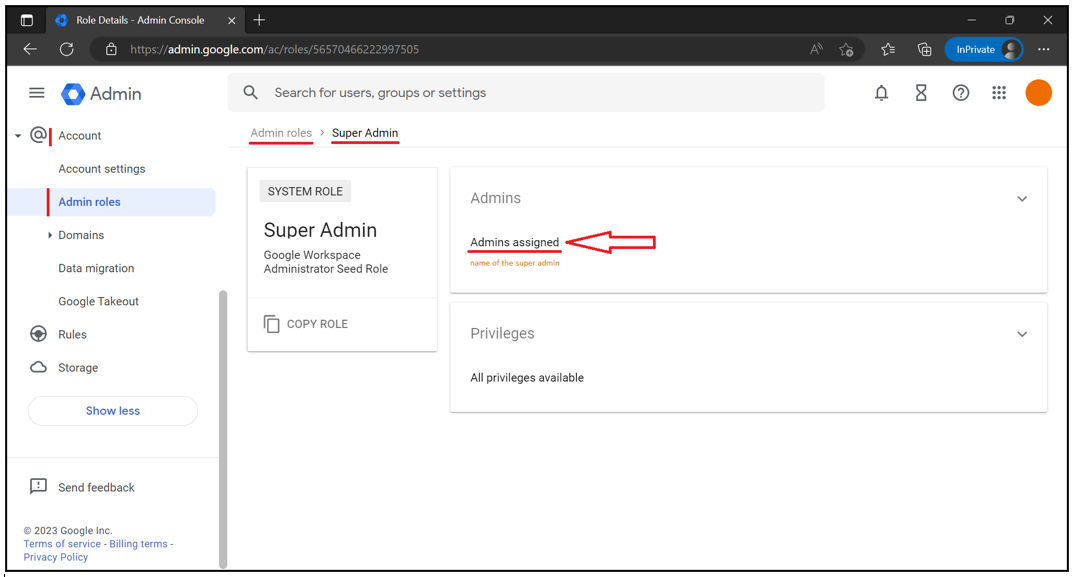The width and height of the screenshot is (1076, 577).
Task: Open the collections icon
Action: (x=924, y=49)
